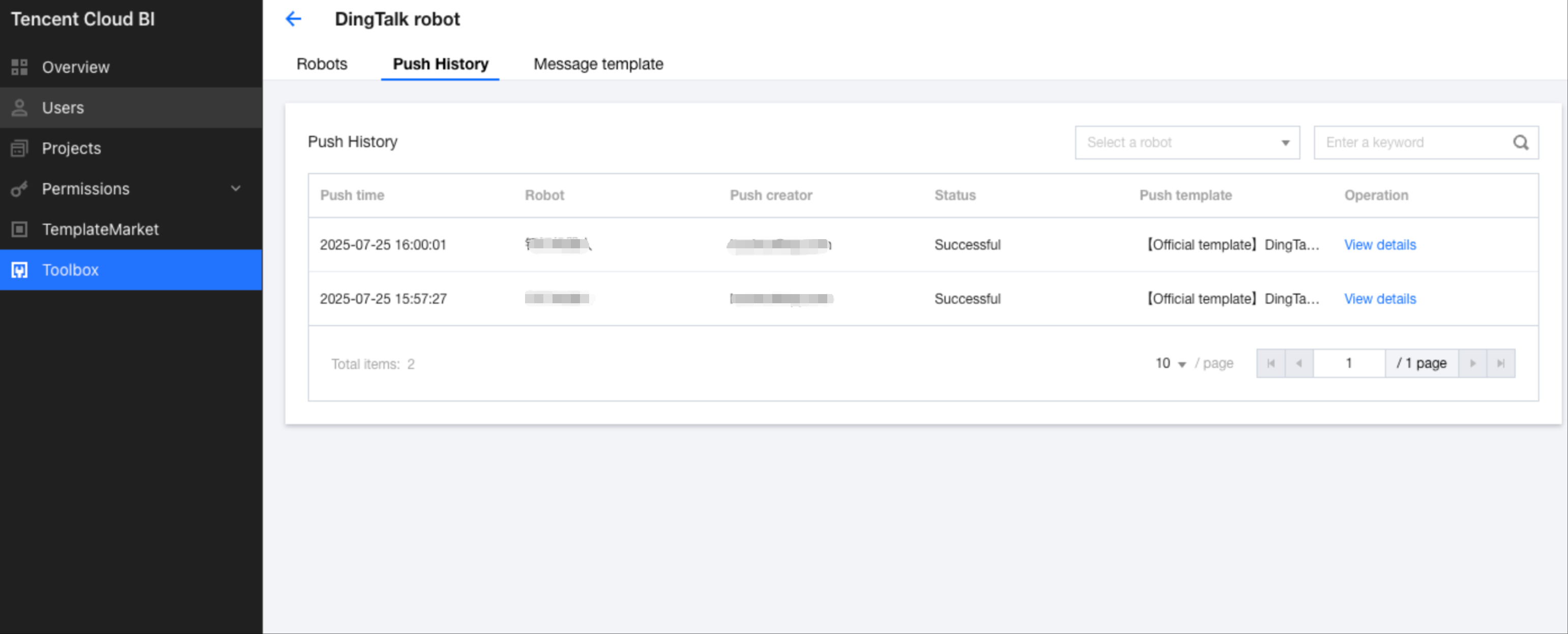View details of the 16:00:01 push
Image resolution: width=1568 pixels, height=634 pixels.
coord(1379,245)
